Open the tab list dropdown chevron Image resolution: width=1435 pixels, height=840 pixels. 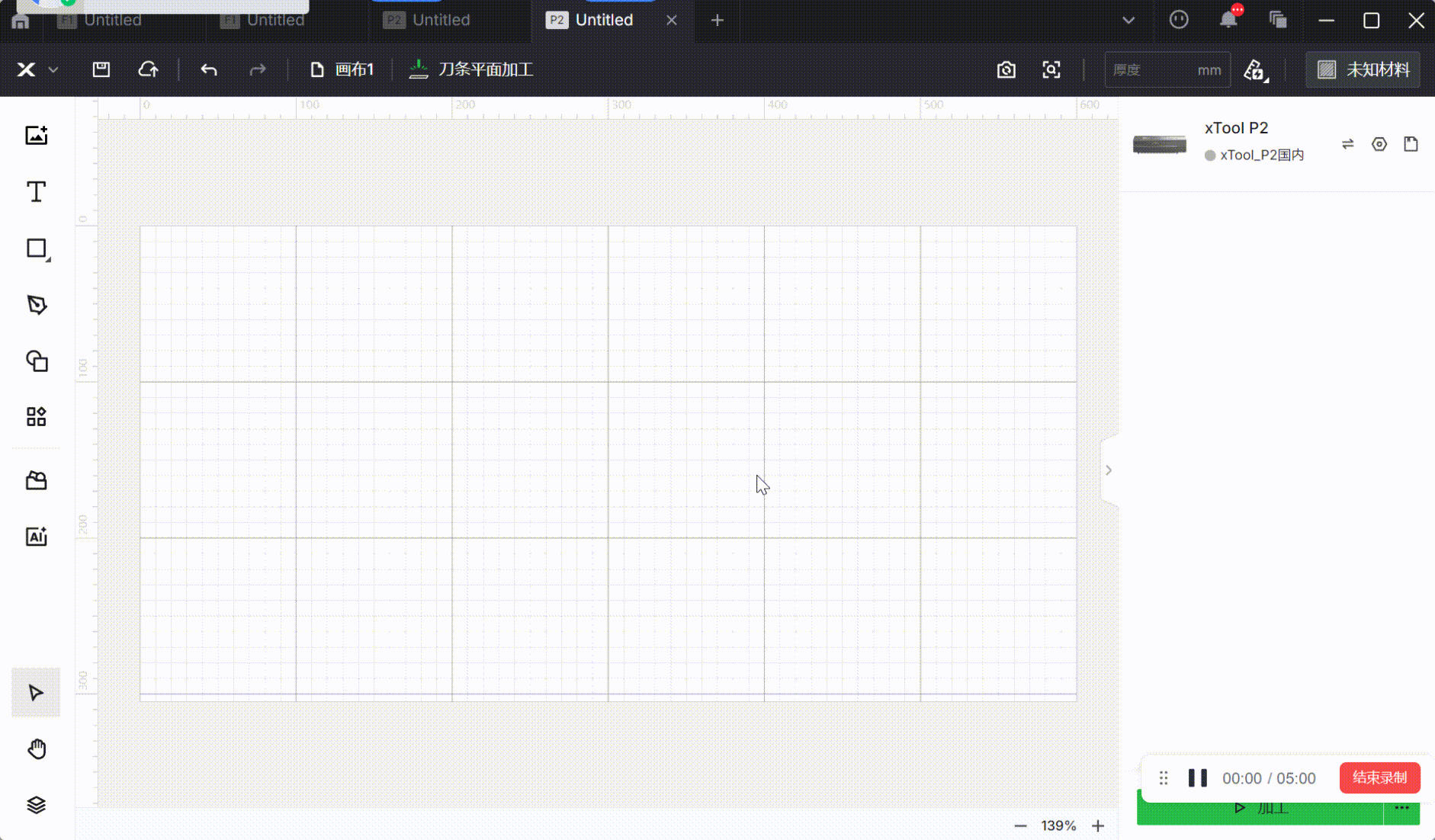pyautogui.click(x=1128, y=21)
